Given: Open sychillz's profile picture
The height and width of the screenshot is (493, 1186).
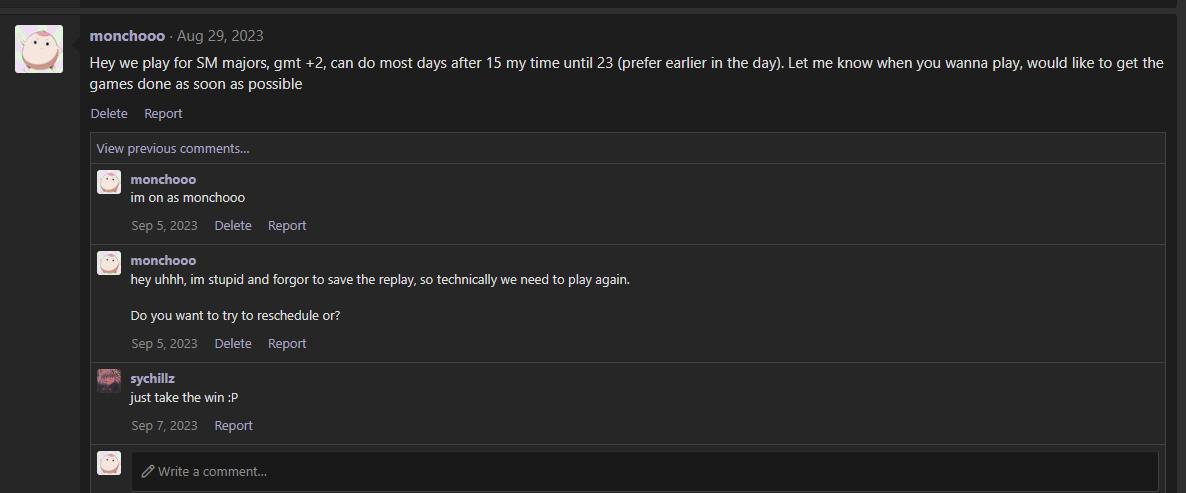Looking at the screenshot, I should 109,381.
